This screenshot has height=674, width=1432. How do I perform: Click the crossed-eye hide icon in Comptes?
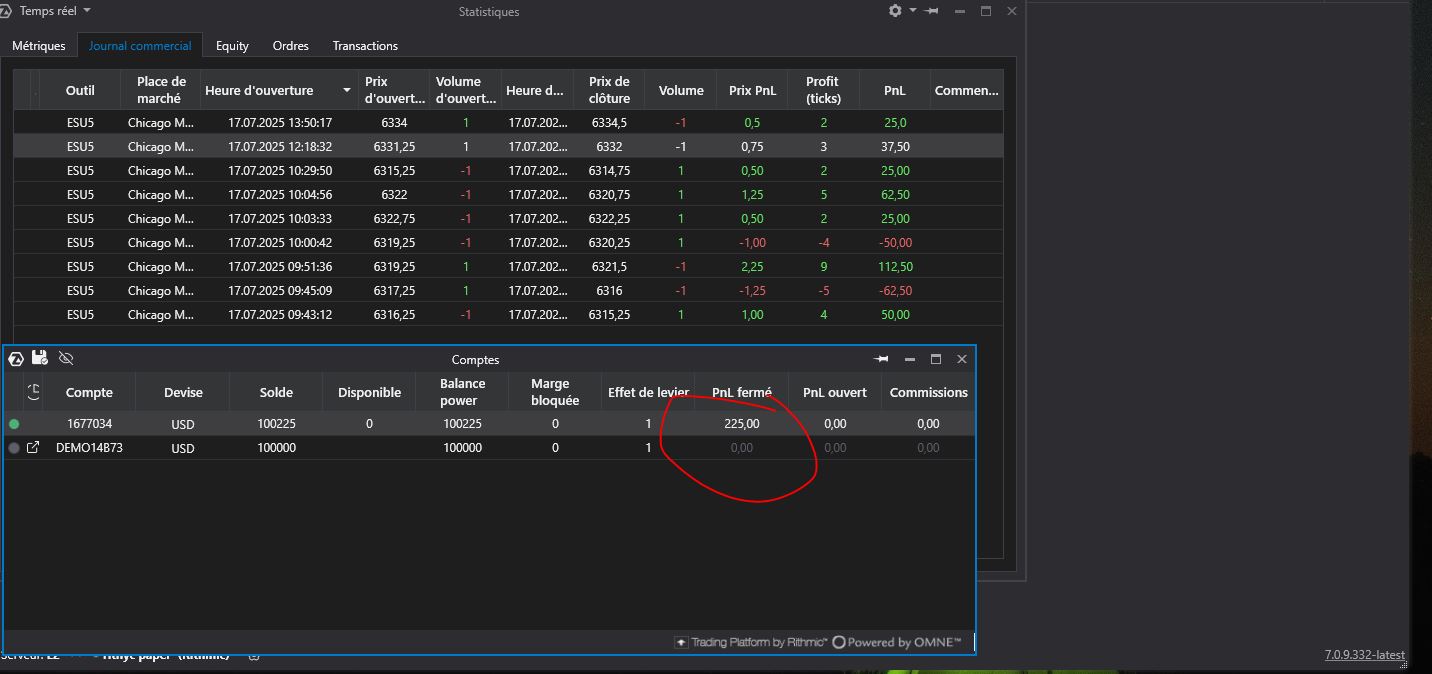point(66,358)
